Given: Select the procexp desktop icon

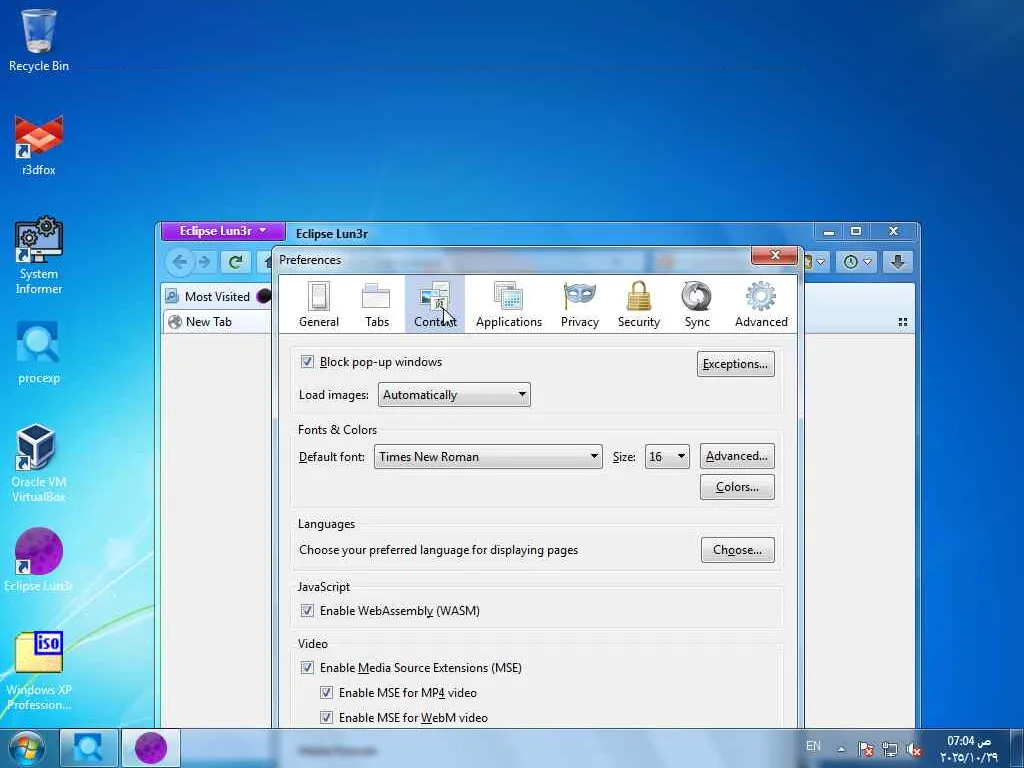Looking at the screenshot, I should point(39,353).
